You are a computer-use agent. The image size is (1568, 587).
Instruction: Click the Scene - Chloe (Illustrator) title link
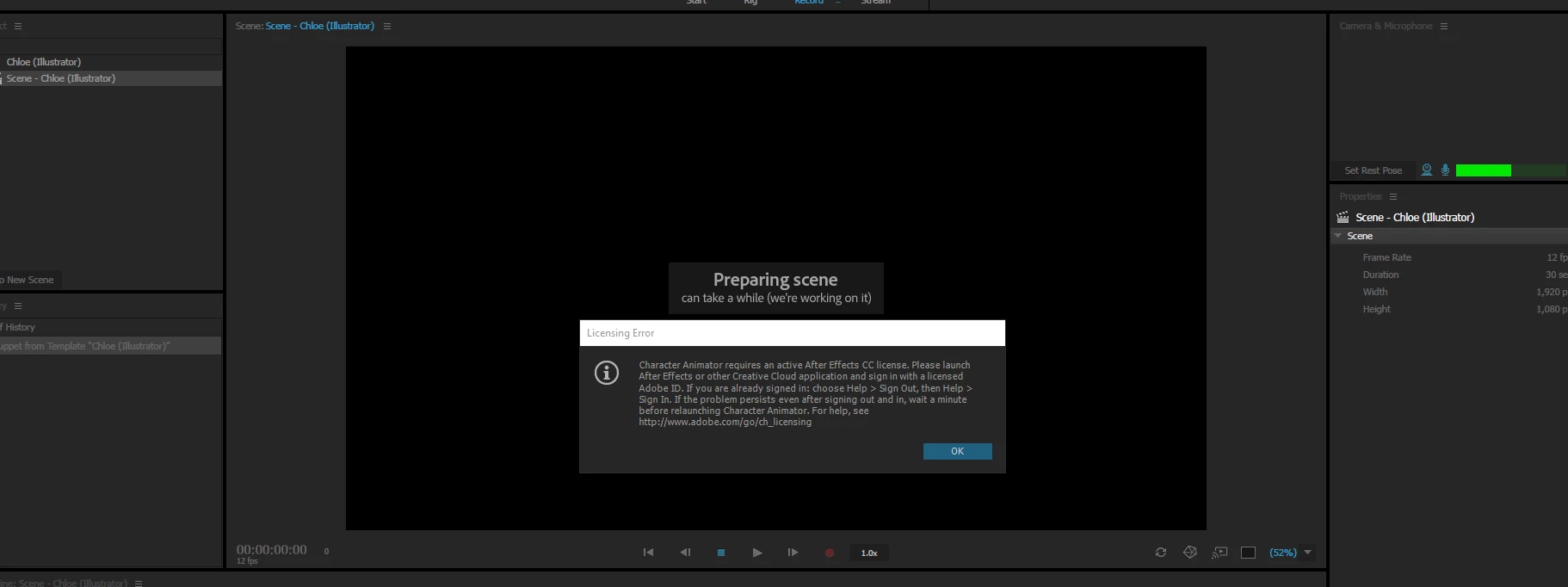[319, 26]
